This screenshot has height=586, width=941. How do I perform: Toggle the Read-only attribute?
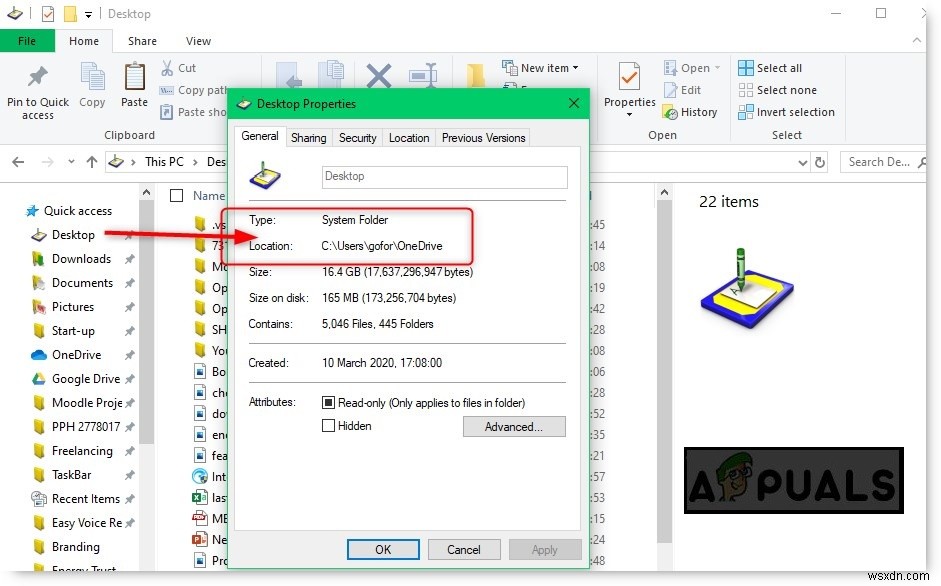pos(328,402)
